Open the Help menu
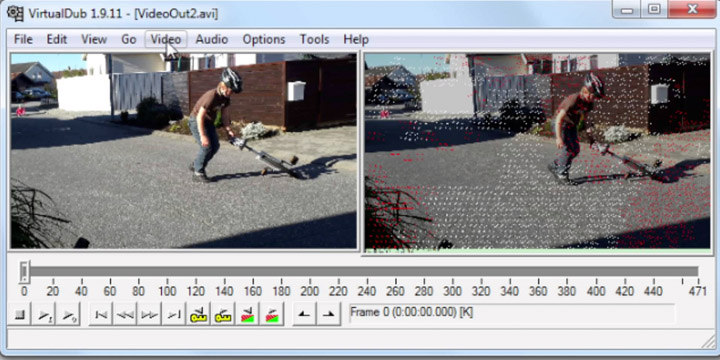 356,39
